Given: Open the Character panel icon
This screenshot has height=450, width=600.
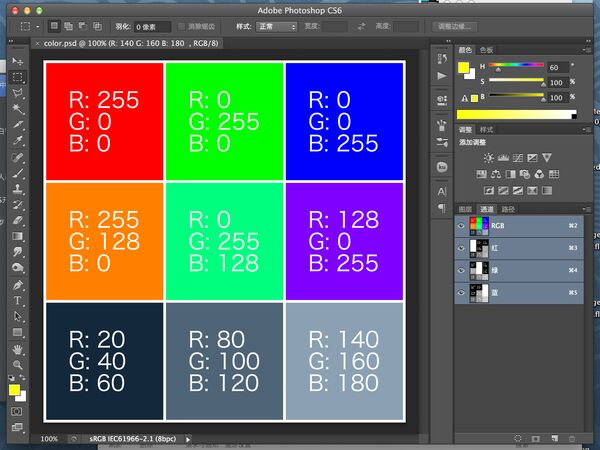Looking at the screenshot, I should (x=442, y=190).
